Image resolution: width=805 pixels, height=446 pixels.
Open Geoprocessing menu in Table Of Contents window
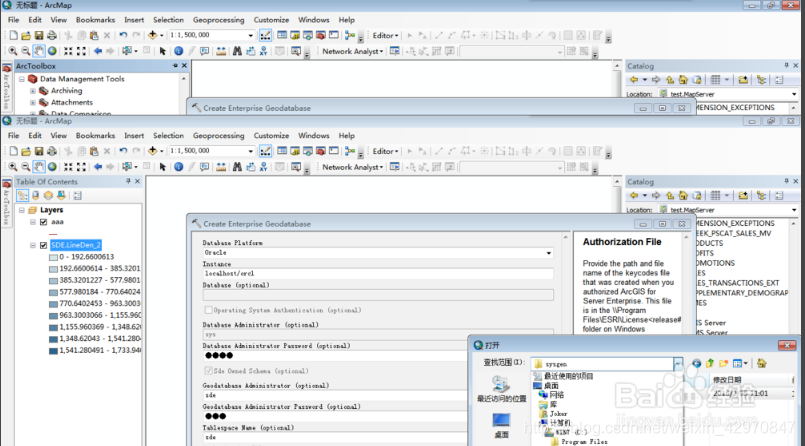[219, 135]
